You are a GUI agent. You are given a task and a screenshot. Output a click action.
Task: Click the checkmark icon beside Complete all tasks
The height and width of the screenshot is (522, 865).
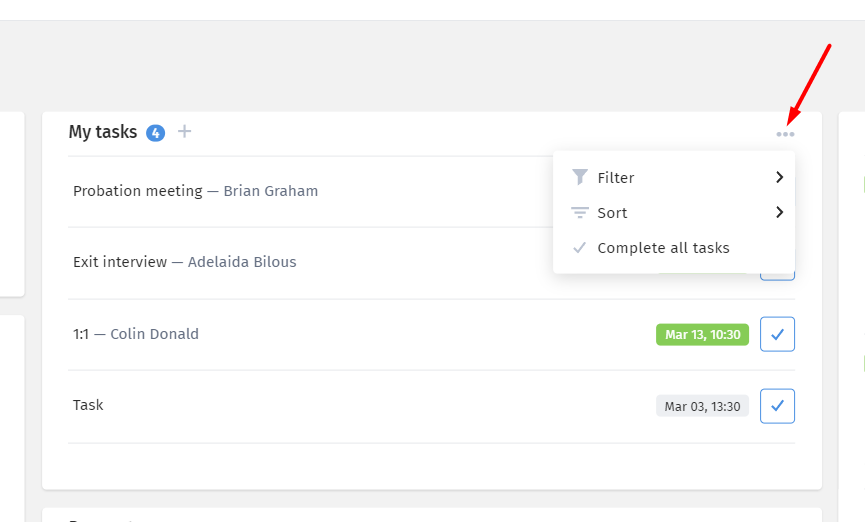(x=579, y=248)
